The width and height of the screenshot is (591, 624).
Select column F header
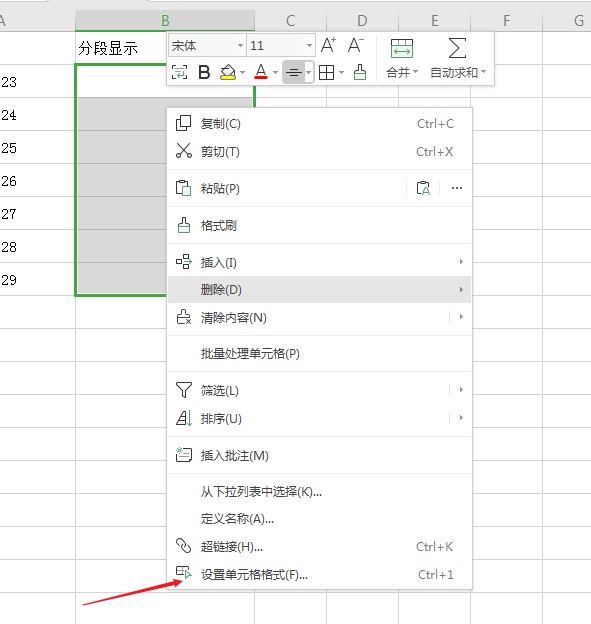coord(506,20)
